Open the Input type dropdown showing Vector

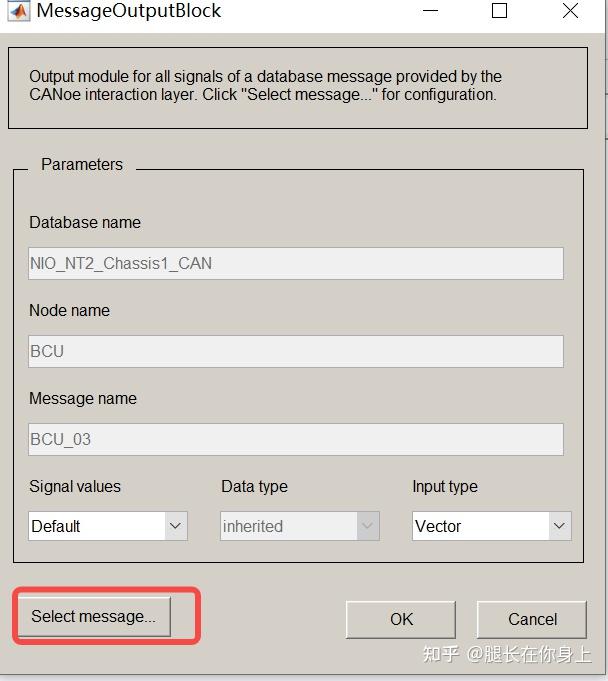(492, 526)
